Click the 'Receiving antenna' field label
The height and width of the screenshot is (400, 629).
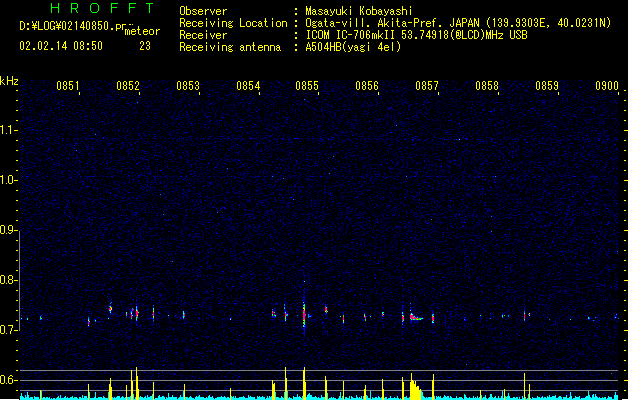230,47
